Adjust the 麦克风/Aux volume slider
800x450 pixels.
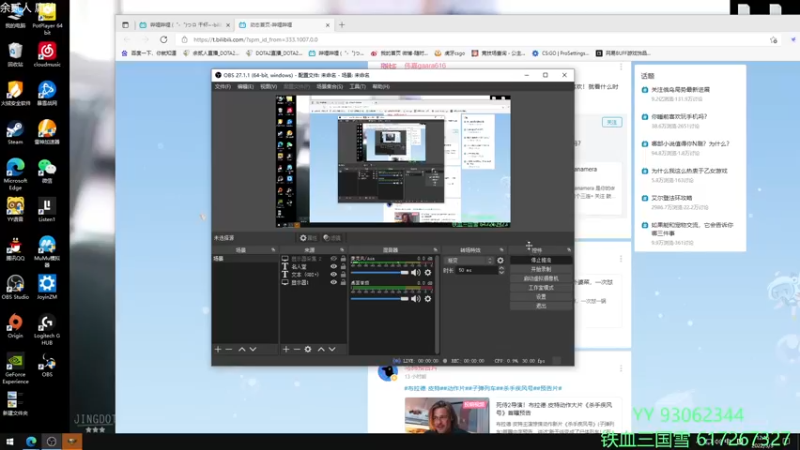(380, 272)
